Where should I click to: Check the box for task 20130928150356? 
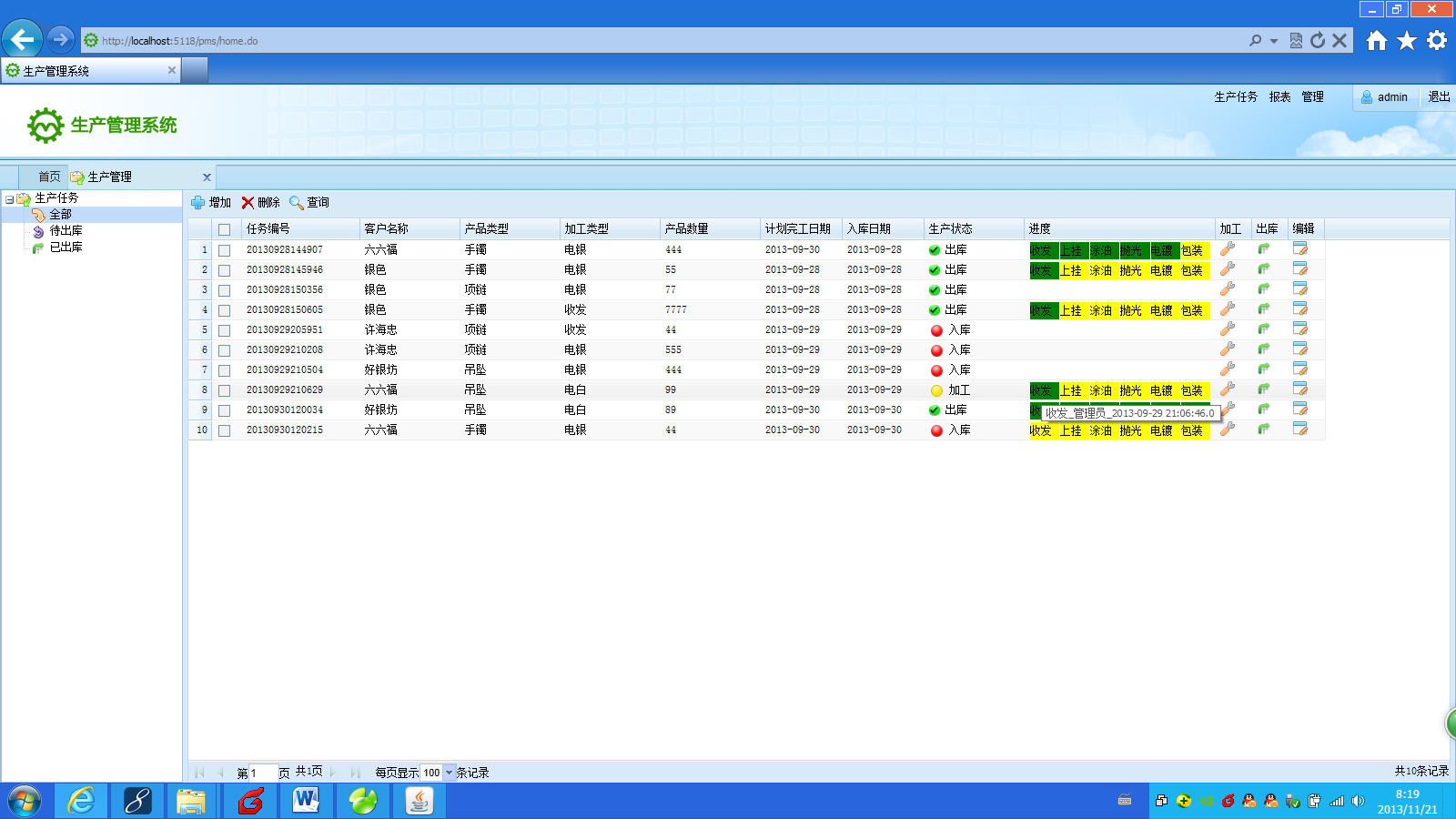pyautogui.click(x=224, y=290)
